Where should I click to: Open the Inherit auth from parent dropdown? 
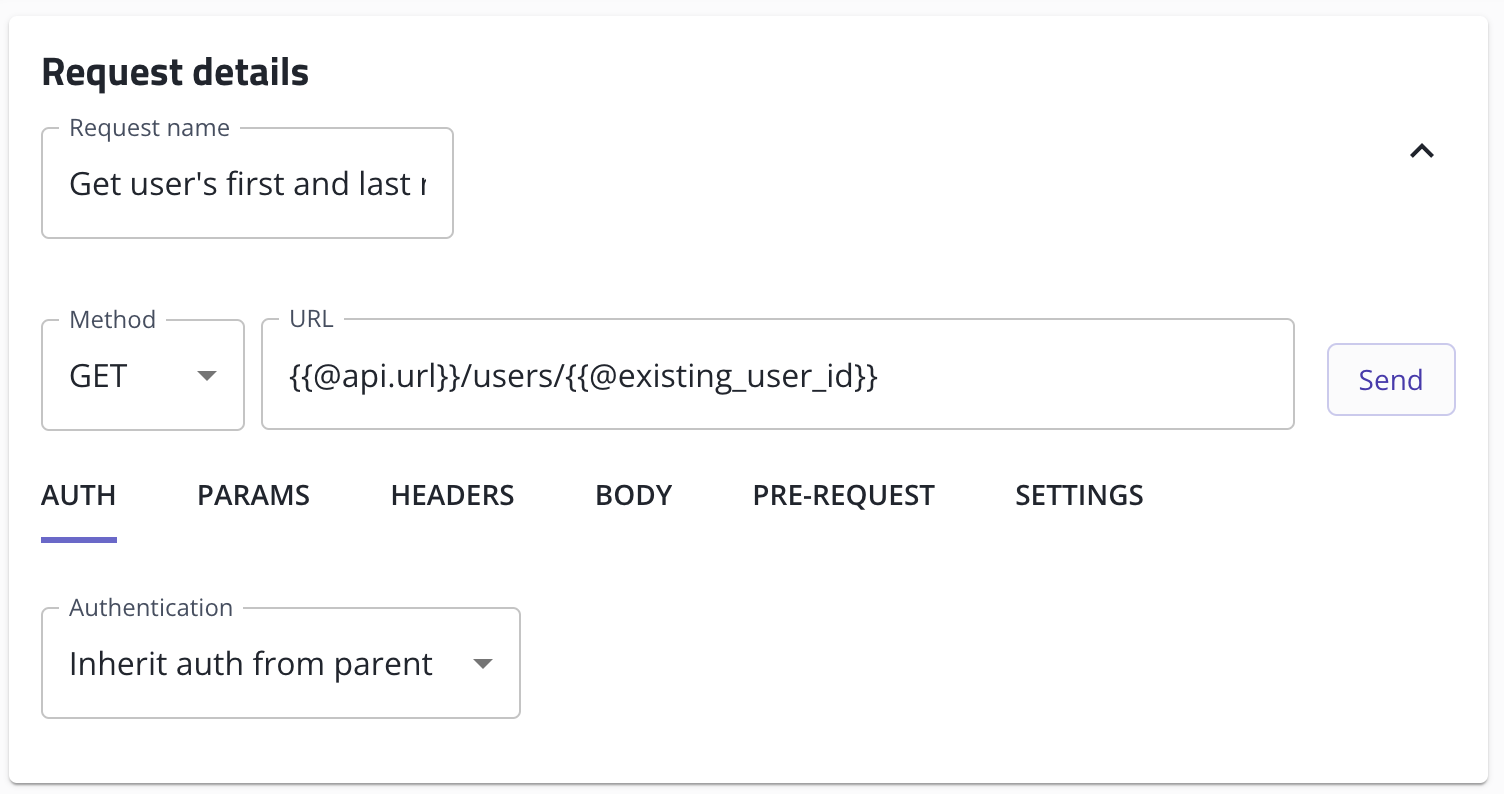coord(281,663)
